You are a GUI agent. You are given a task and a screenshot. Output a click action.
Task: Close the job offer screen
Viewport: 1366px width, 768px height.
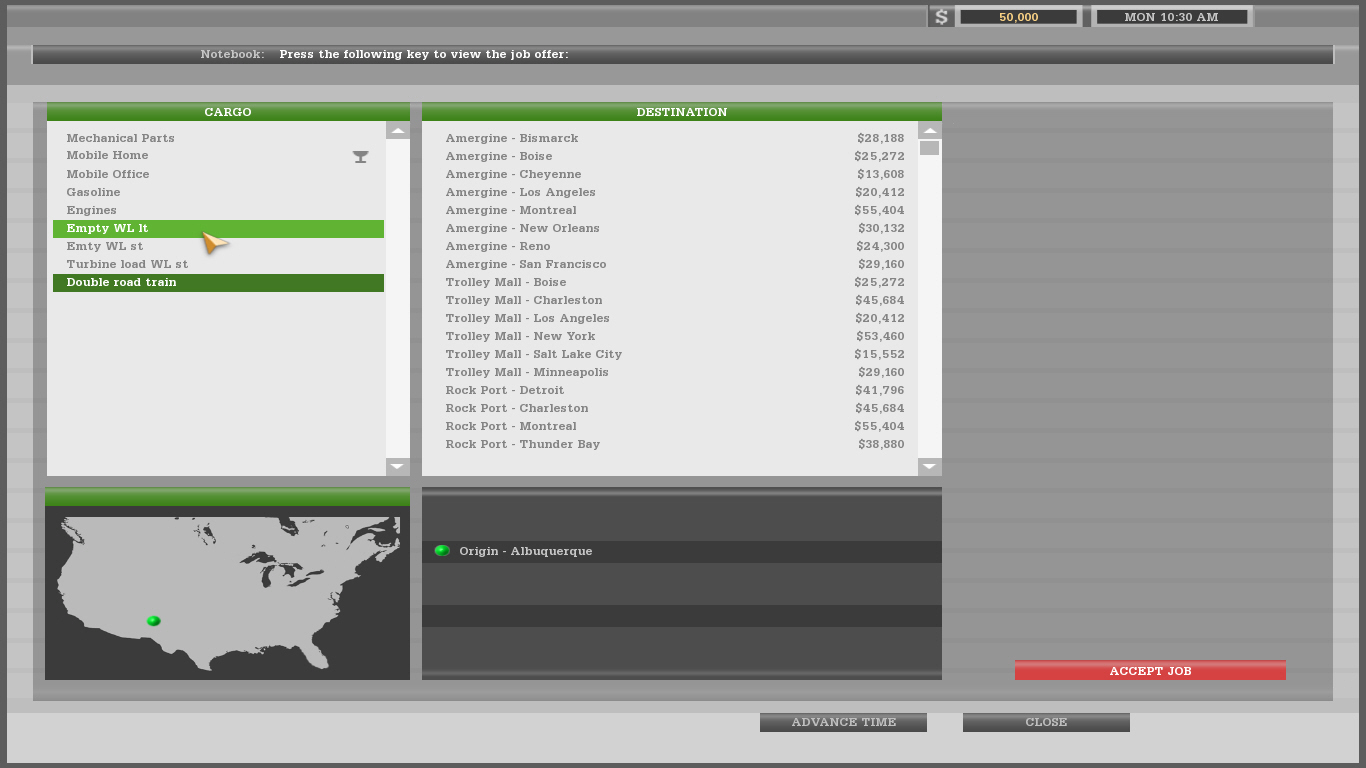tap(1046, 722)
